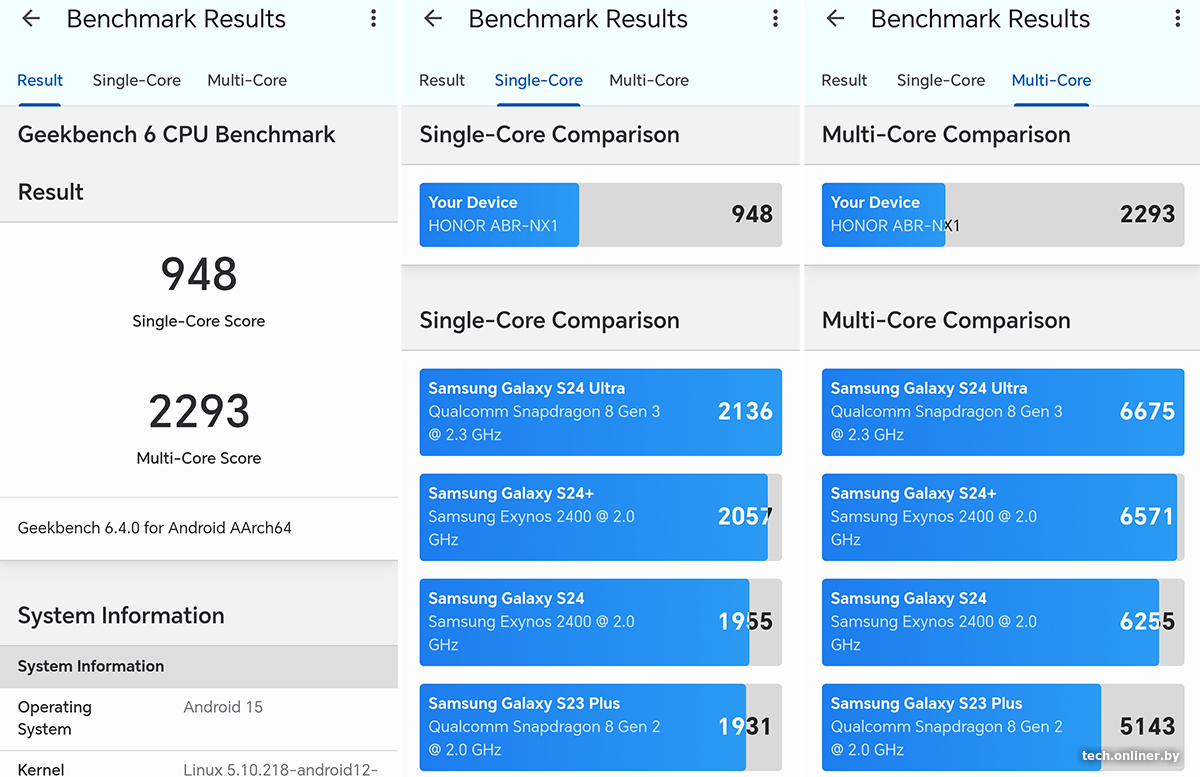Image resolution: width=1200 pixels, height=777 pixels.
Task: Click the "Geekbench 6 CPU Benchmark" heading
Action: 177,135
